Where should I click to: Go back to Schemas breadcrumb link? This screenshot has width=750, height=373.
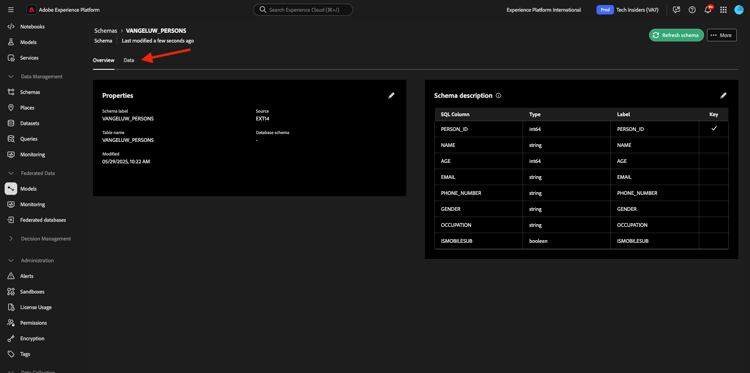[x=106, y=31]
